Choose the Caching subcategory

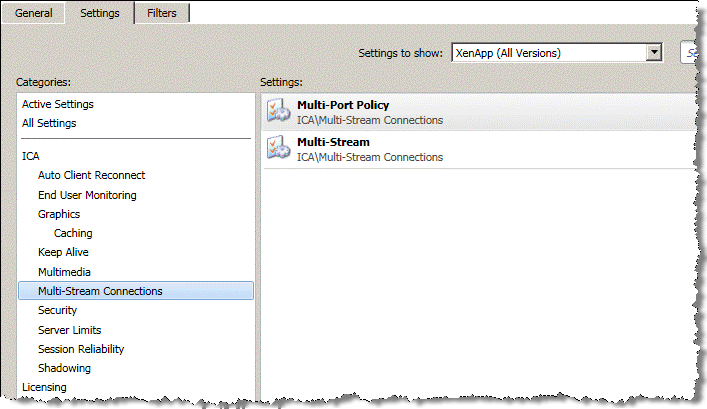pyautogui.click(x=73, y=233)
